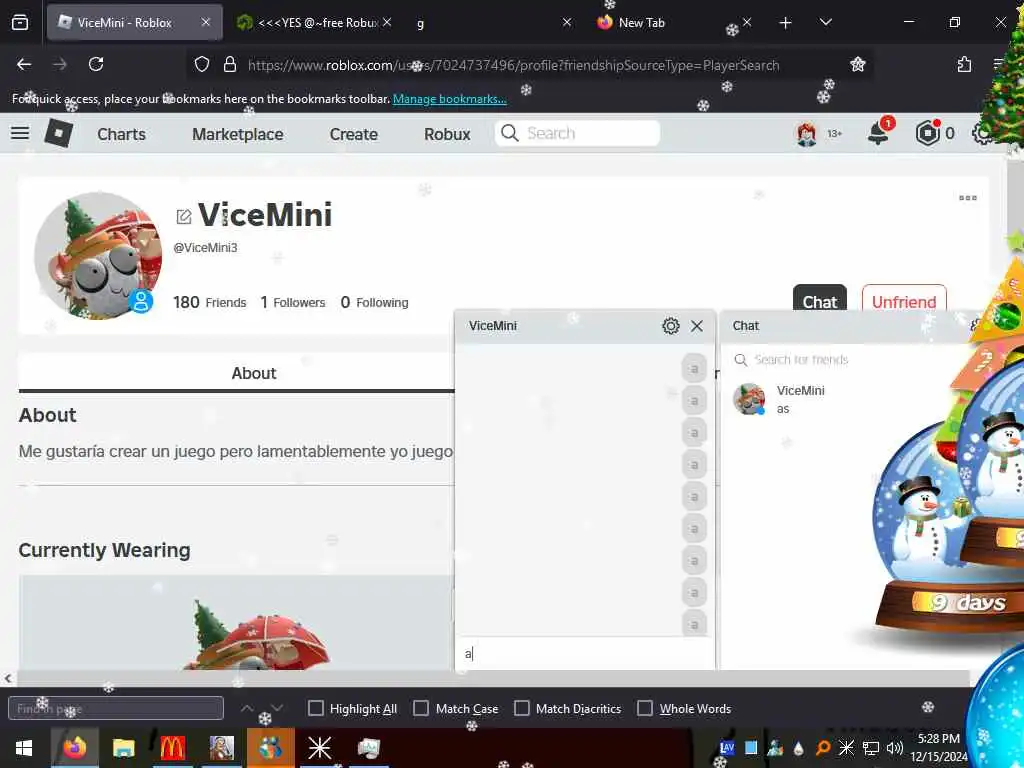Screen dimensions: 1024x768
Task: Jump to previous find result arrow
Action: coord(247,709)
